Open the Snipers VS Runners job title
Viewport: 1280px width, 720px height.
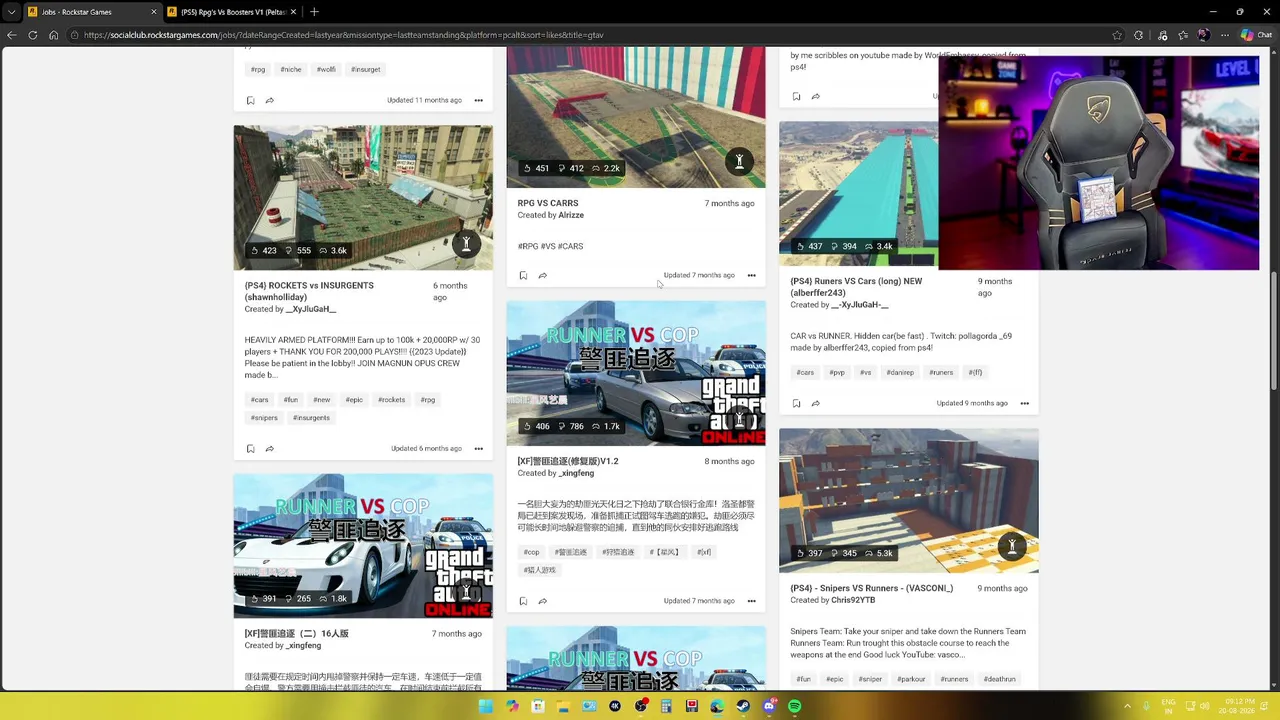pos(872,588)
